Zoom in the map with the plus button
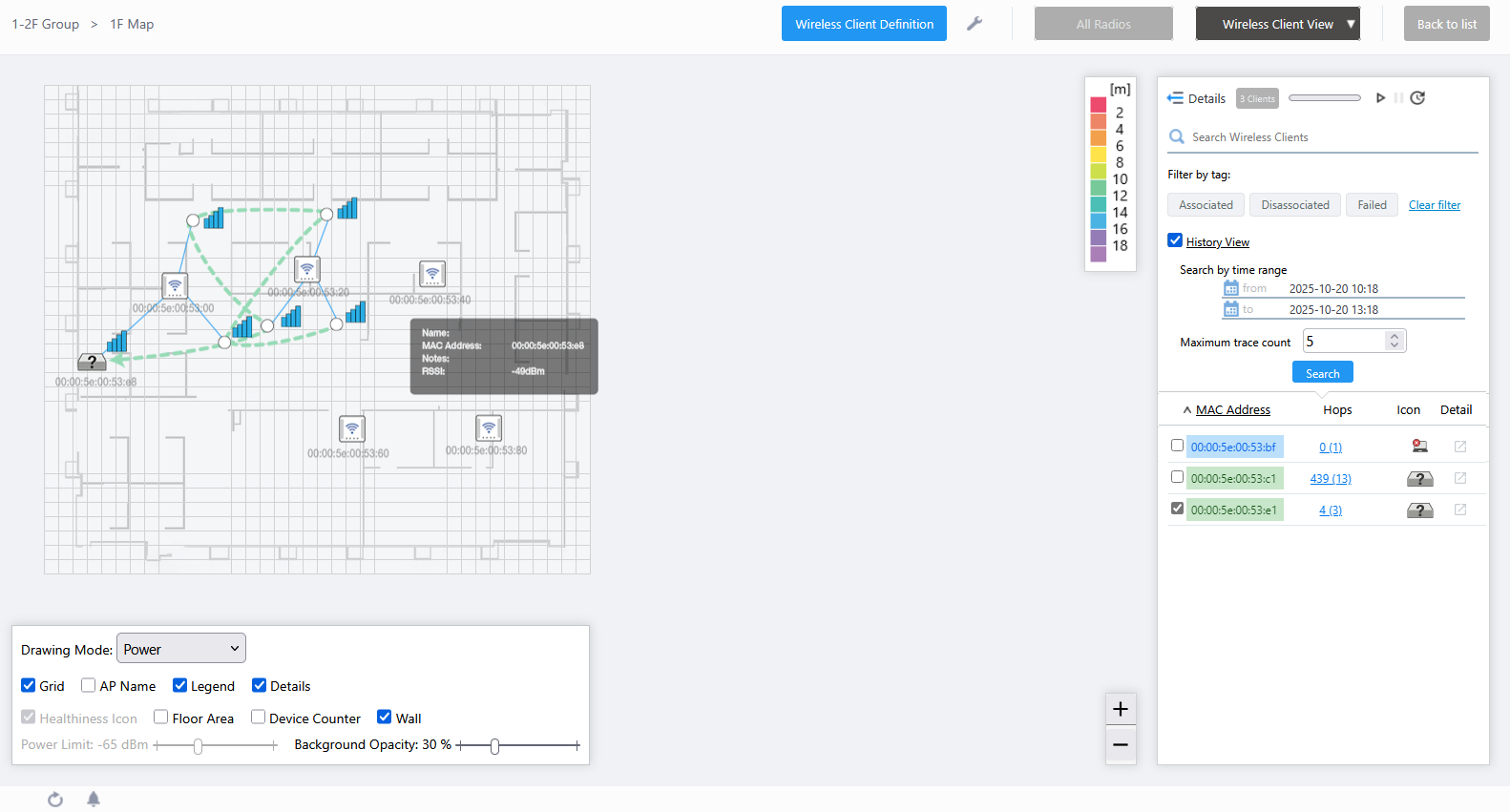The image size is (1510, 812). tap(1121, 709)
